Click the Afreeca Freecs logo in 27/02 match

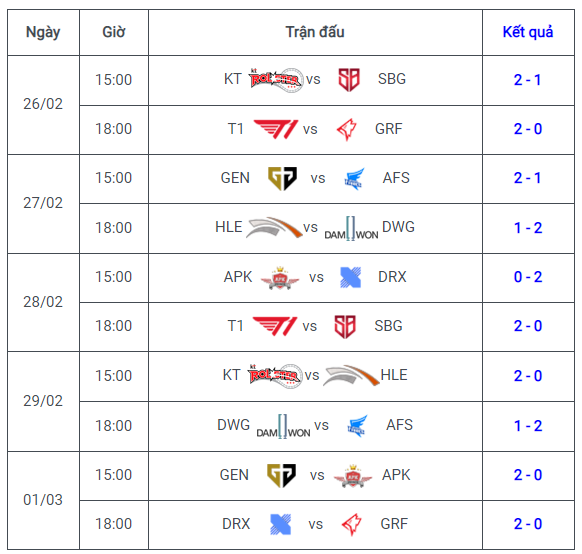(x=354, y=179)
